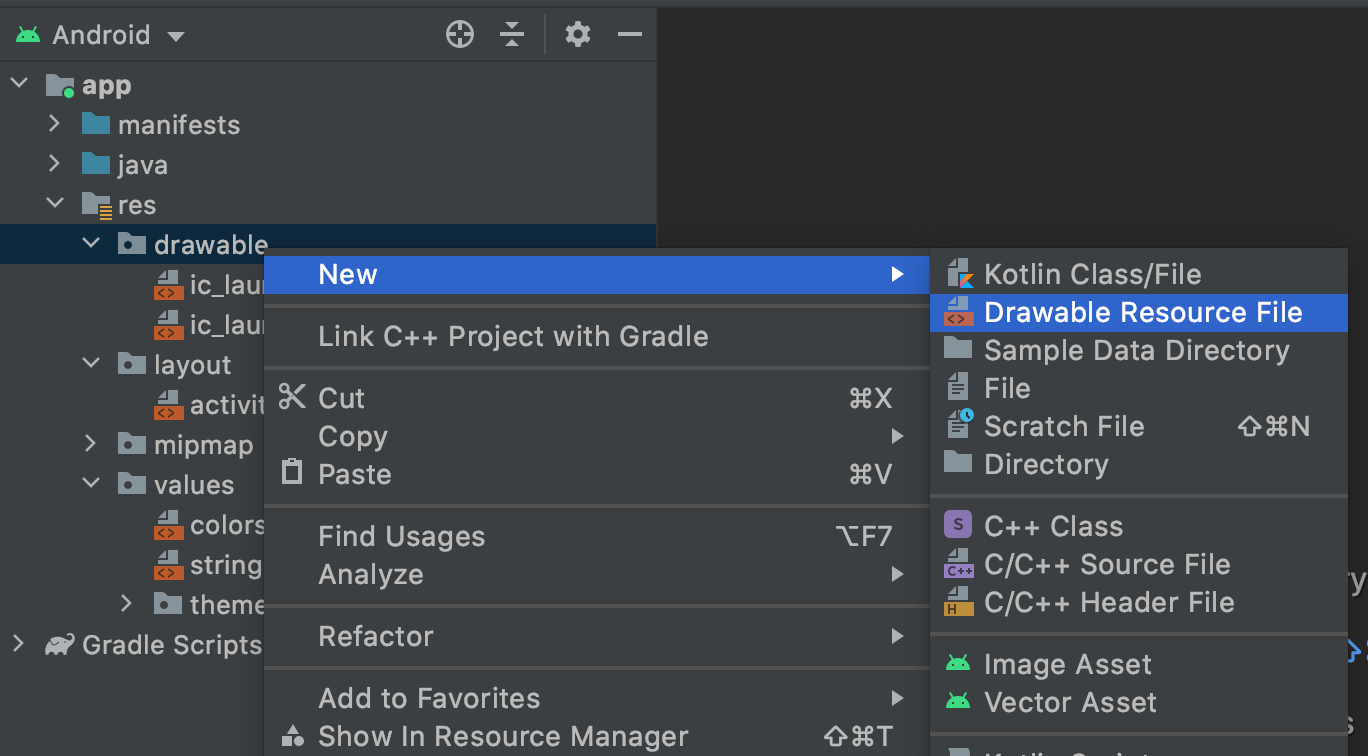Create a new Scratch File
Viewport: 1368px width, 756px height.
click(x=1139, y=426)
